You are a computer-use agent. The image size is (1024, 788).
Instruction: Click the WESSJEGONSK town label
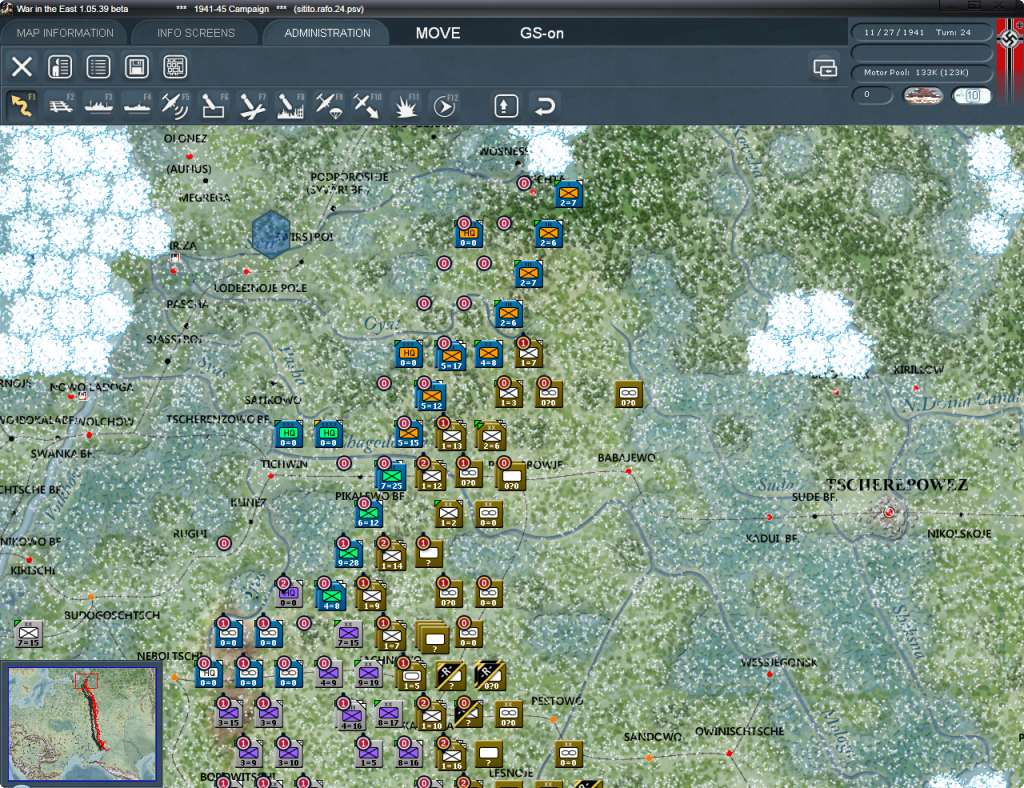click(779, 662)
